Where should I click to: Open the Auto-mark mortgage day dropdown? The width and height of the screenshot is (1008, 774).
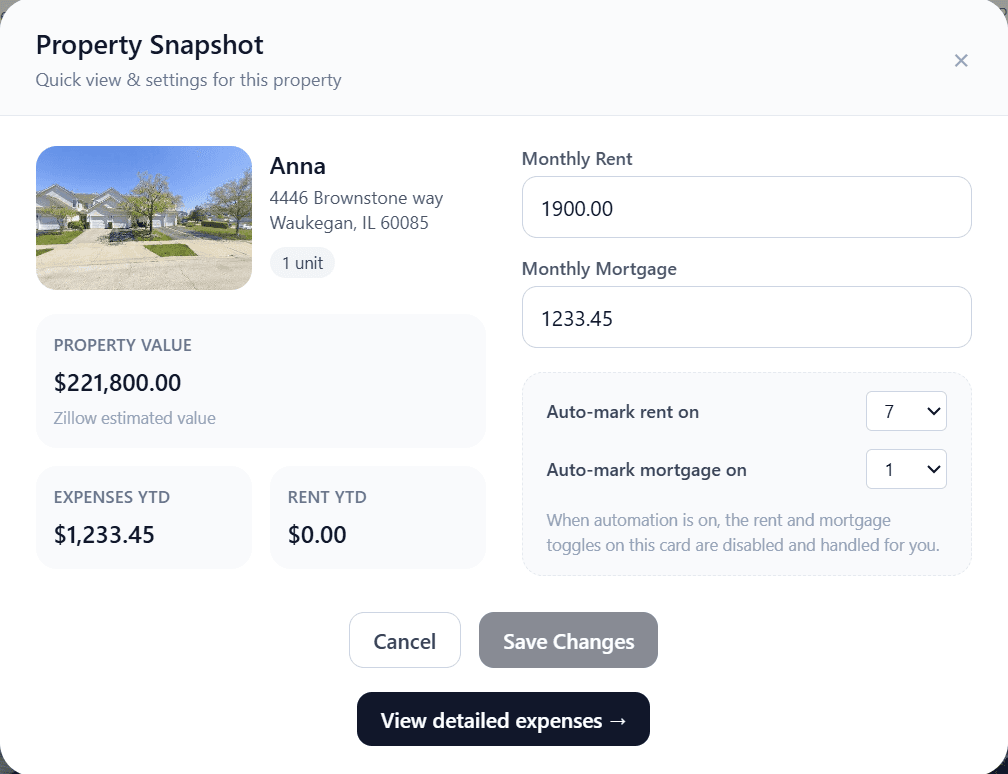coord(906,469)
